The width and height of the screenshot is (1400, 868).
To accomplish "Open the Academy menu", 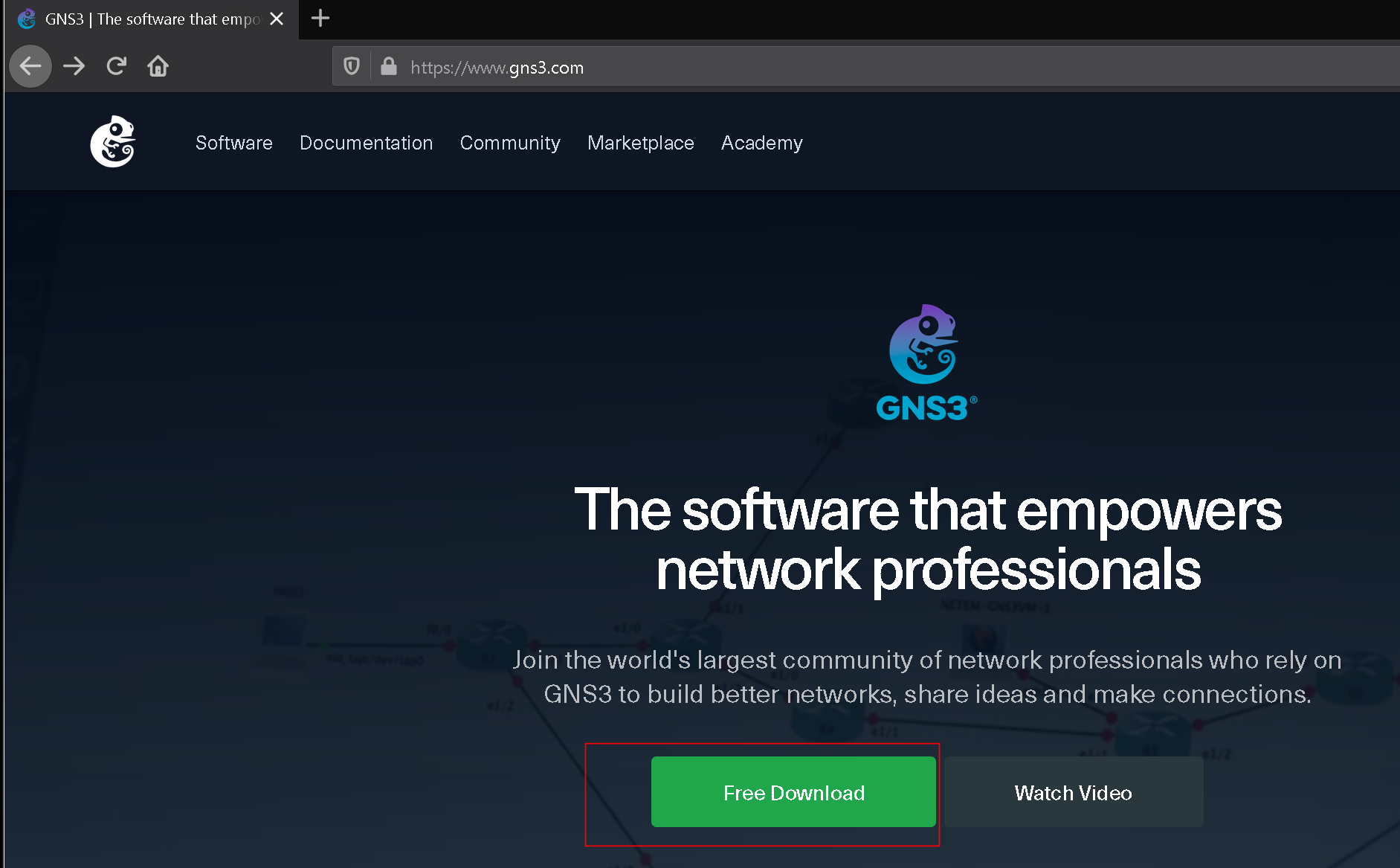I will [762, 143].
